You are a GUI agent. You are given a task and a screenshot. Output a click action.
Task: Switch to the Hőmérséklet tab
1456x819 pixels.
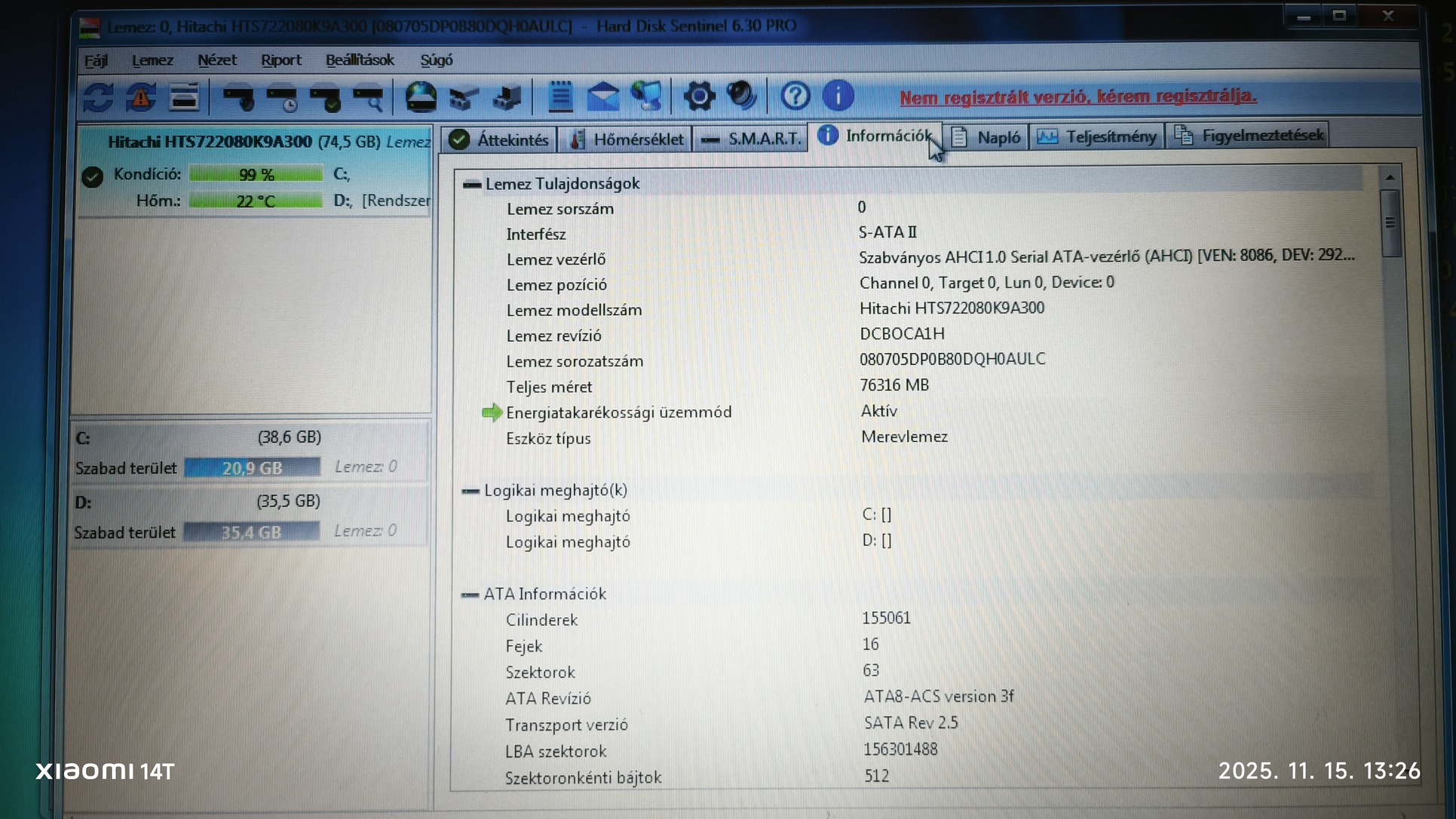coord(627,140)
